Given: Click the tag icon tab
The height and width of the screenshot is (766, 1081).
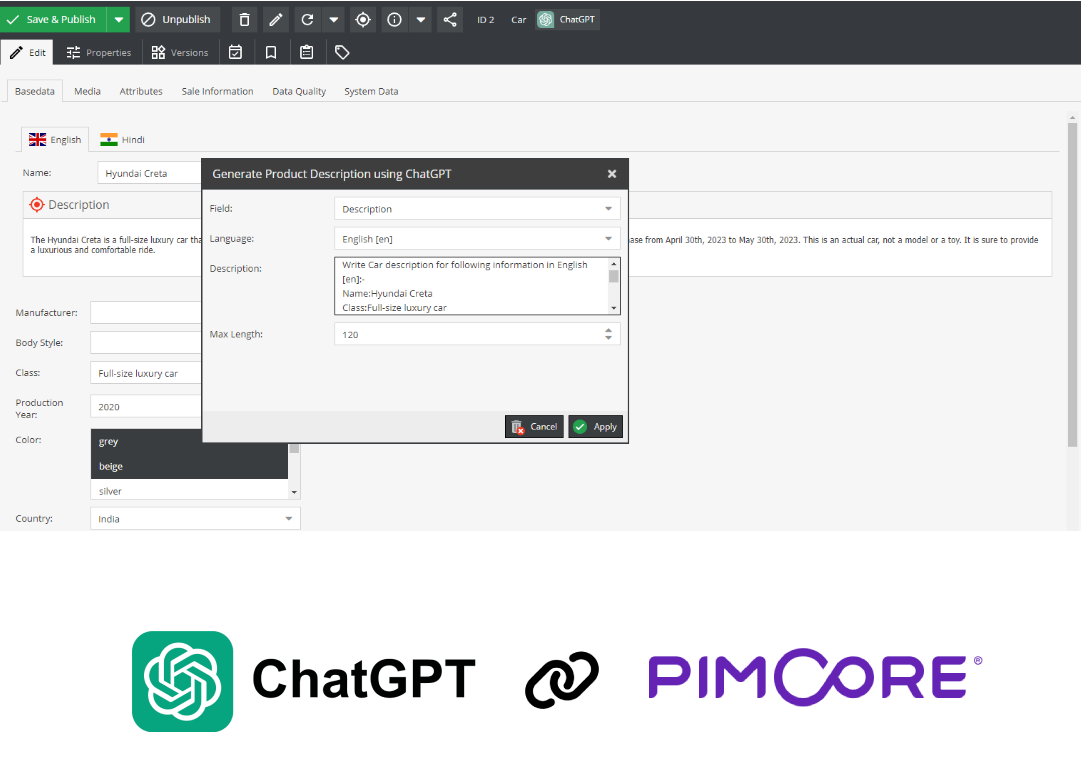Looking at the screenshot, I should [342, 52].
